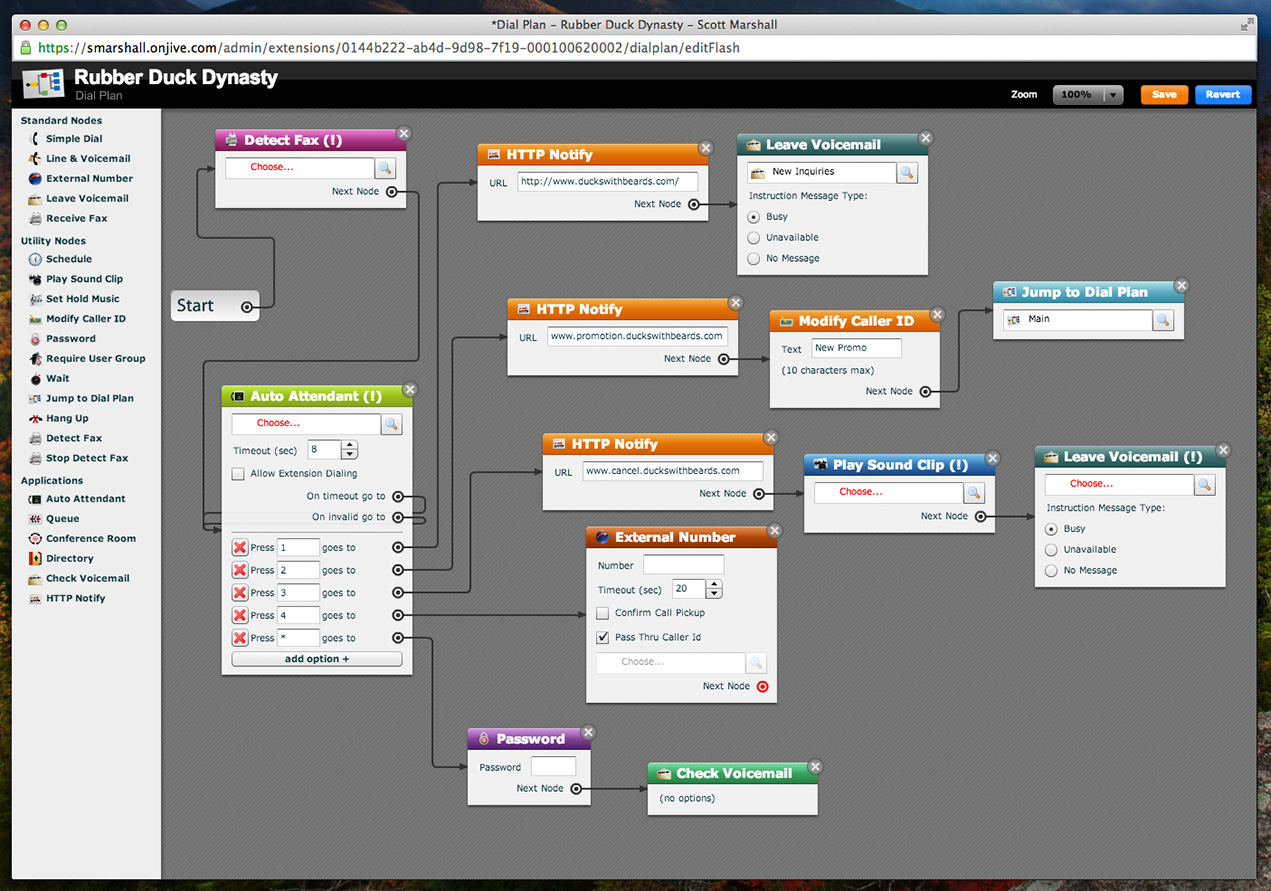Viewport: 1271px width, 891px height.
Task: Click the magnifier icon in Detect Fax node
Action: click(386, 168)
